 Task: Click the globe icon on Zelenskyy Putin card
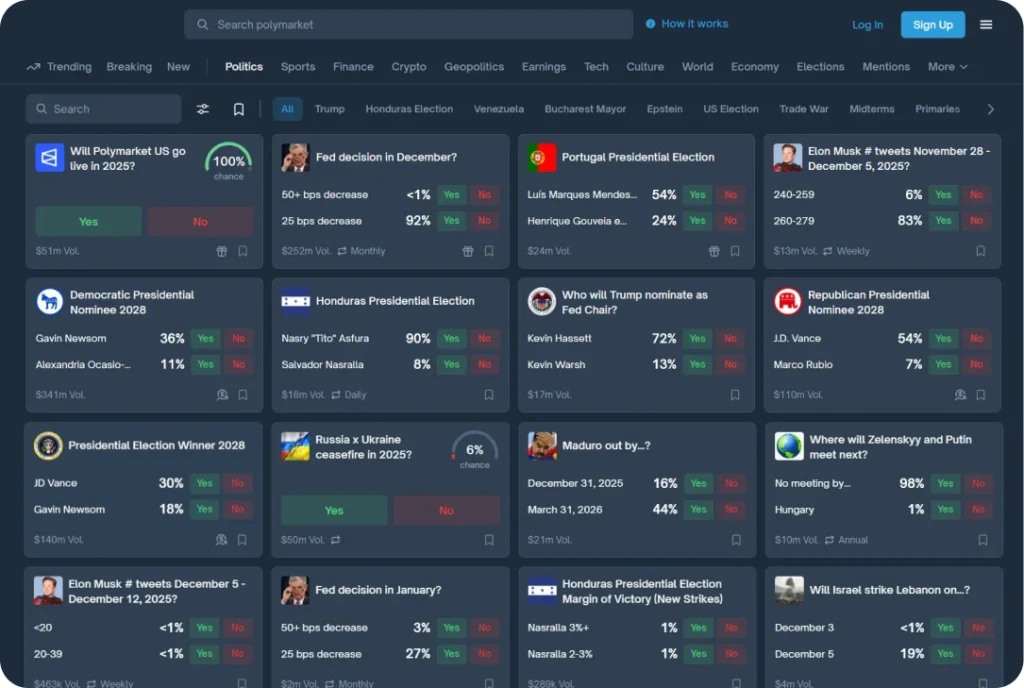(x=789, y=446)
